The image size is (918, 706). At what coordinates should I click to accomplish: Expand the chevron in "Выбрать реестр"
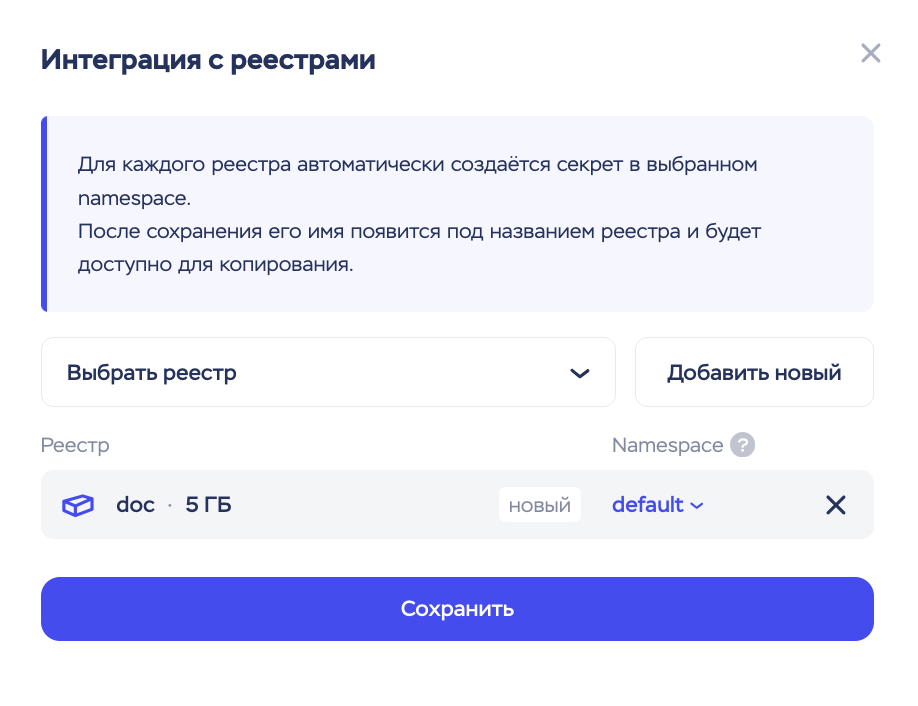(x=580, y=373)
